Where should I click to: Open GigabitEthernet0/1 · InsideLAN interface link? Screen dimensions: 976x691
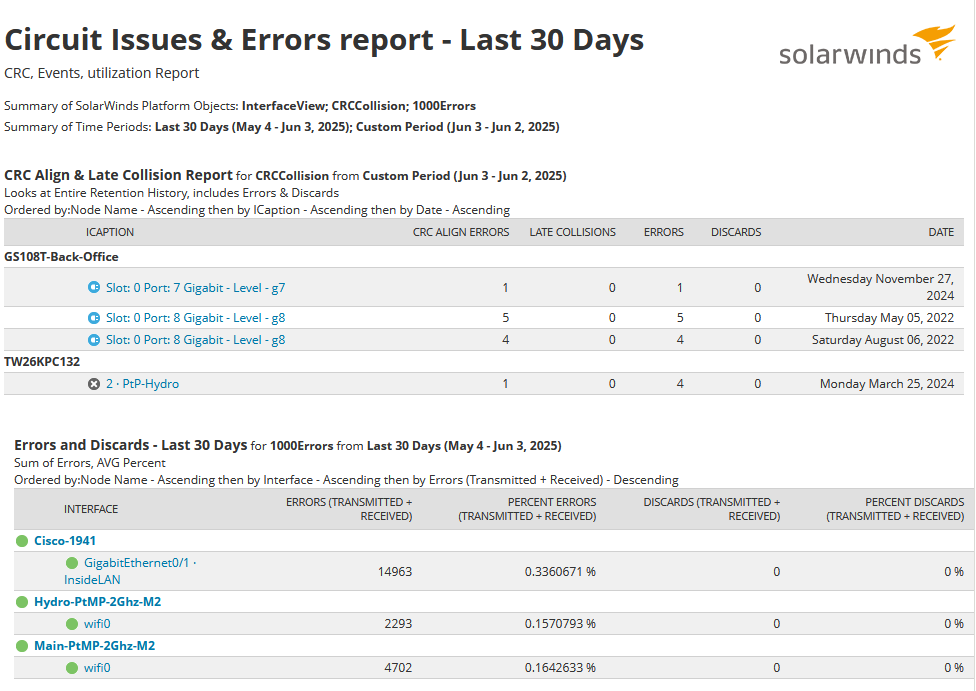[130, 571]
